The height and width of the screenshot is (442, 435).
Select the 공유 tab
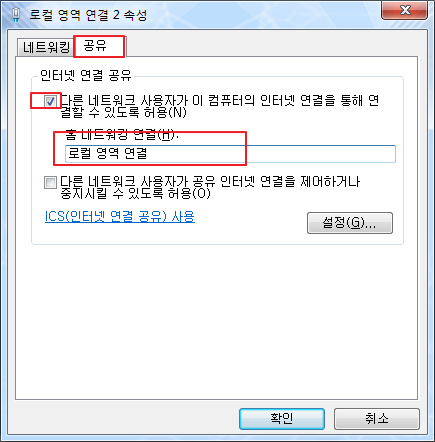99,46
